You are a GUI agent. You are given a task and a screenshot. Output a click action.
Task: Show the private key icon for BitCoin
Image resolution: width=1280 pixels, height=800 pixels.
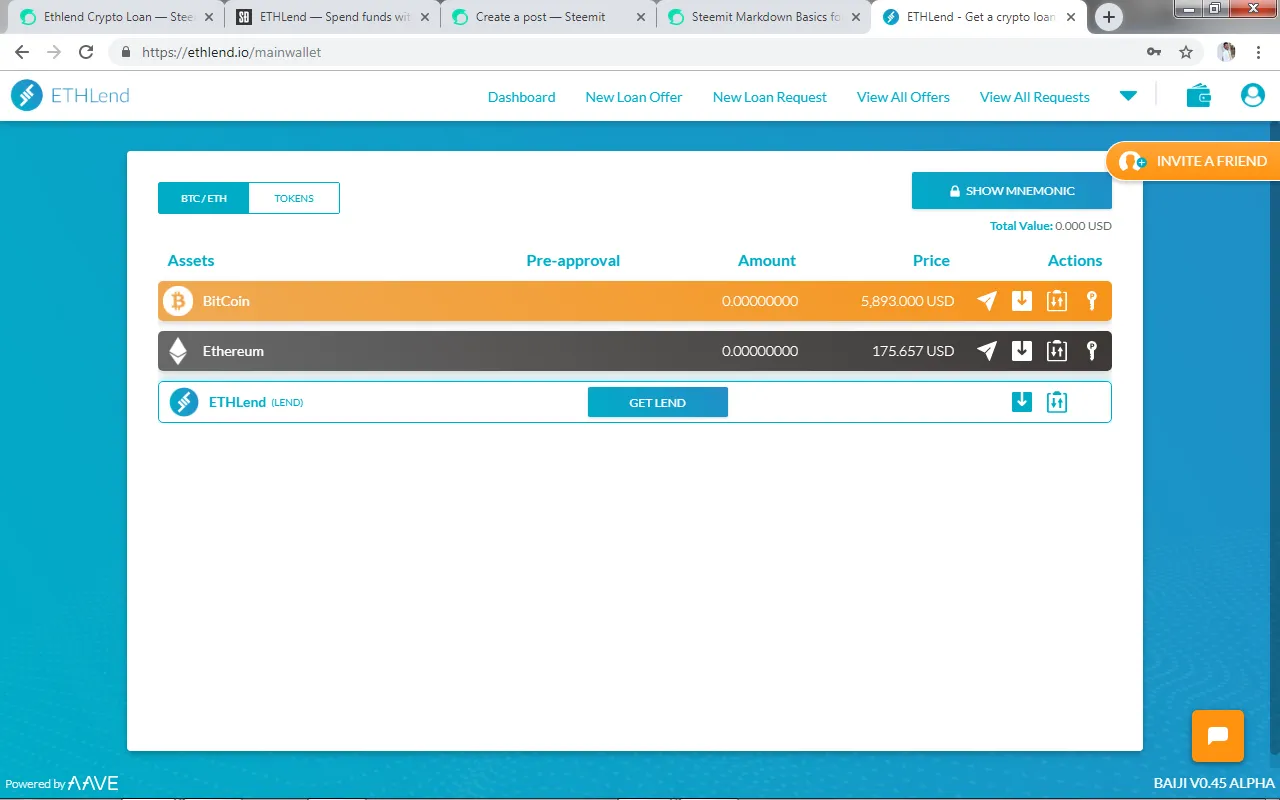(x=1092, y=301)
